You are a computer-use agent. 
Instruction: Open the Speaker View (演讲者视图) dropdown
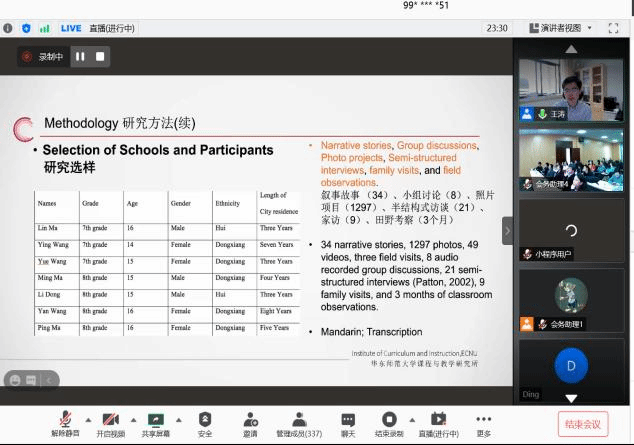click(565, 28)
